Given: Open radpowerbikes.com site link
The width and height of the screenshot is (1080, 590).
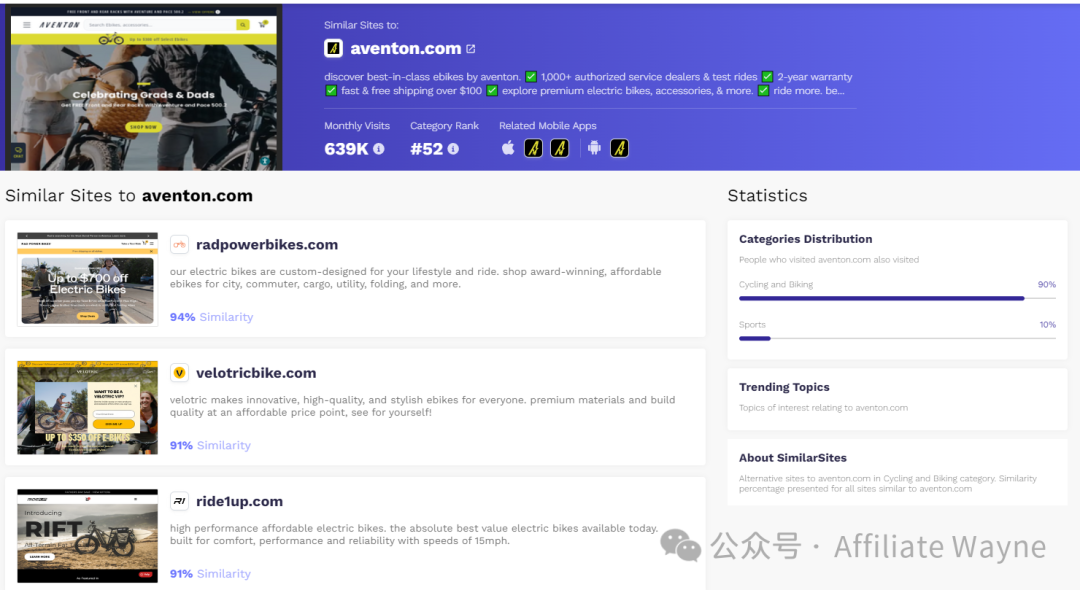Looking at the screenshot, I should [267, 244].
